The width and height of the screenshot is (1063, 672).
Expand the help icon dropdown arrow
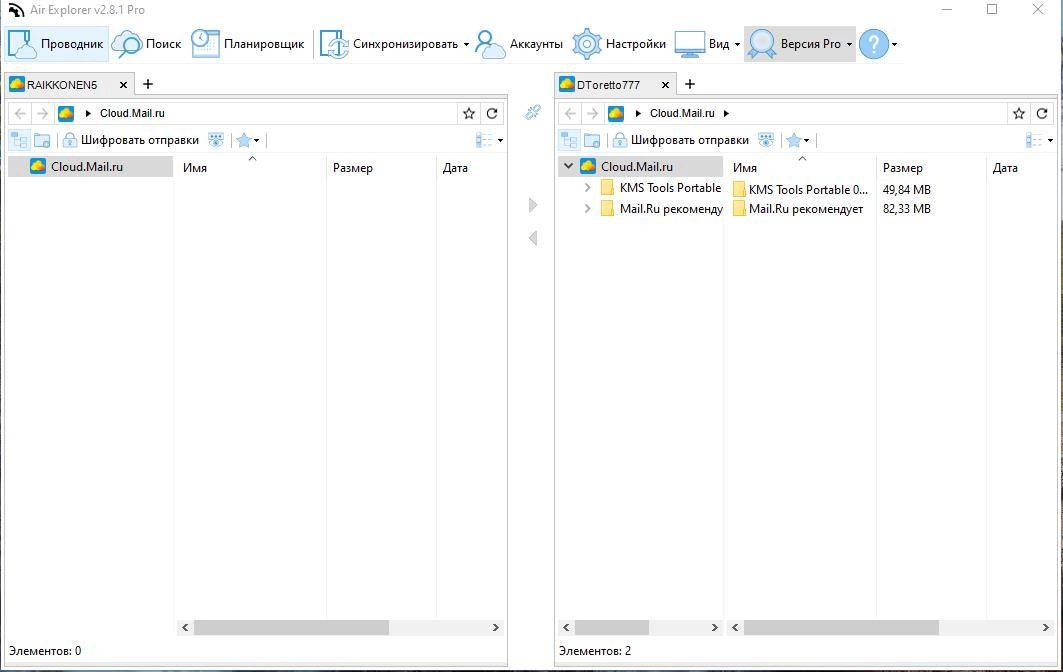point(894,45)
